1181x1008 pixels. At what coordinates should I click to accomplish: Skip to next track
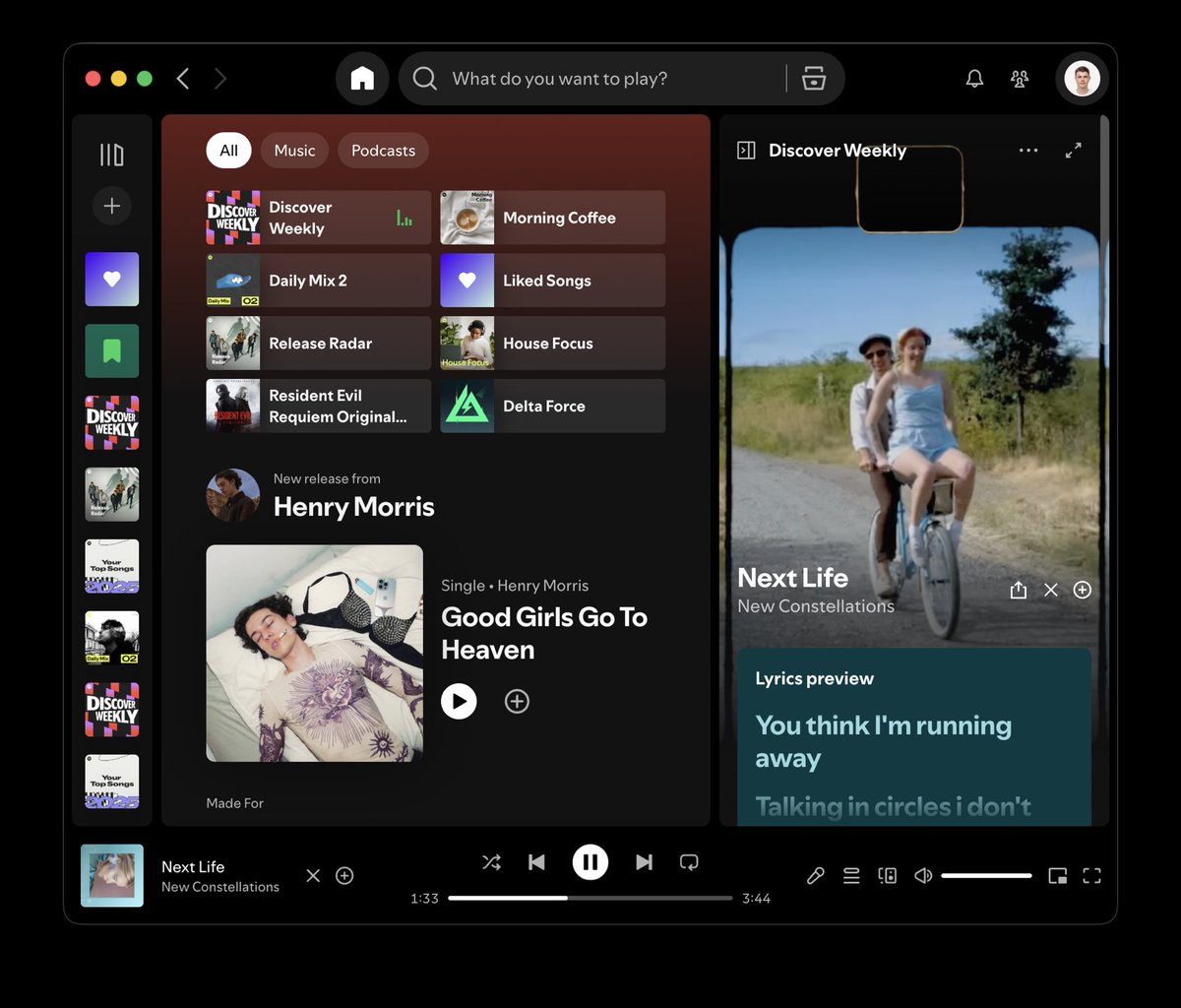coord(644,862)
